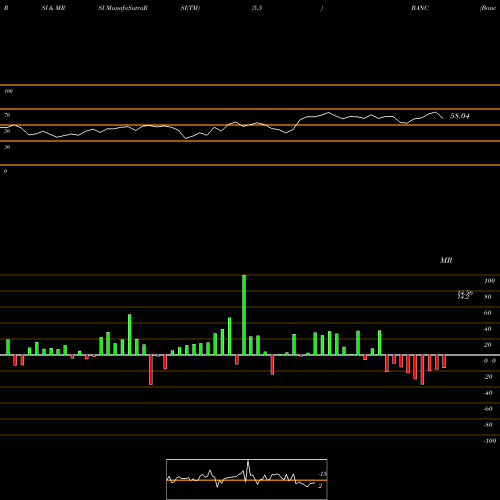The image size is (500, 500).
Task: Click the 60 label on MR axis
Action: tap(488, 313)
